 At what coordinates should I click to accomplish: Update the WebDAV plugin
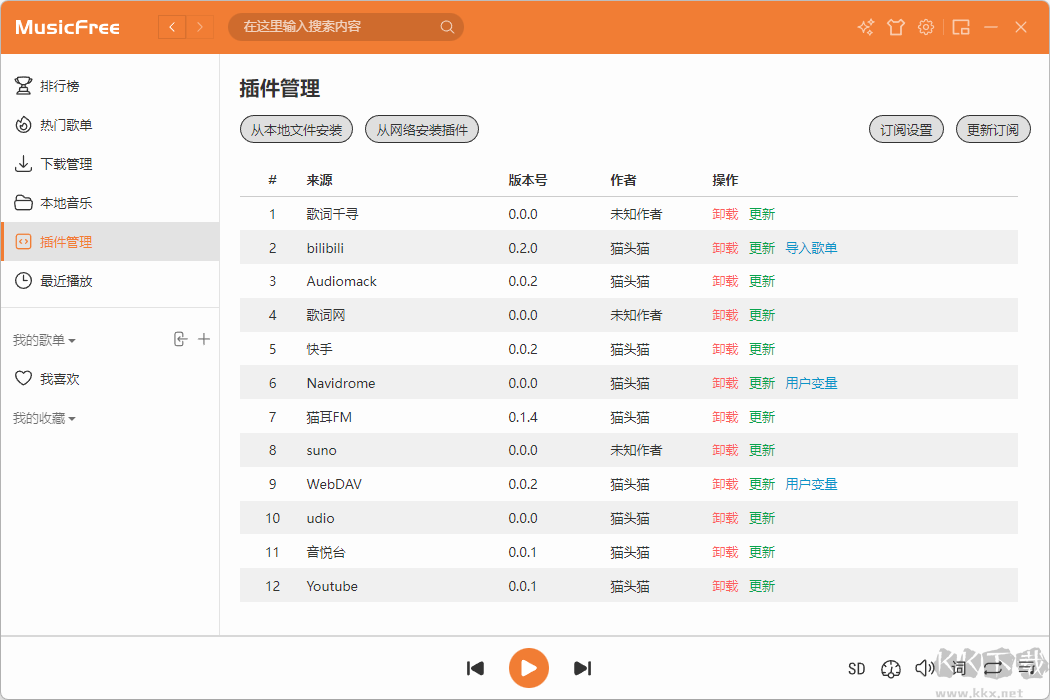[x=761, y=484]
